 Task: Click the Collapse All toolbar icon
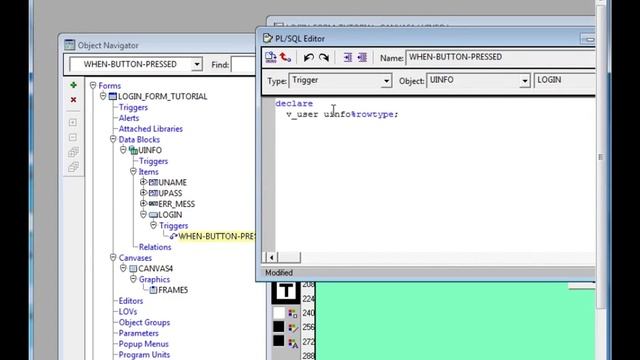coord(73,167)
